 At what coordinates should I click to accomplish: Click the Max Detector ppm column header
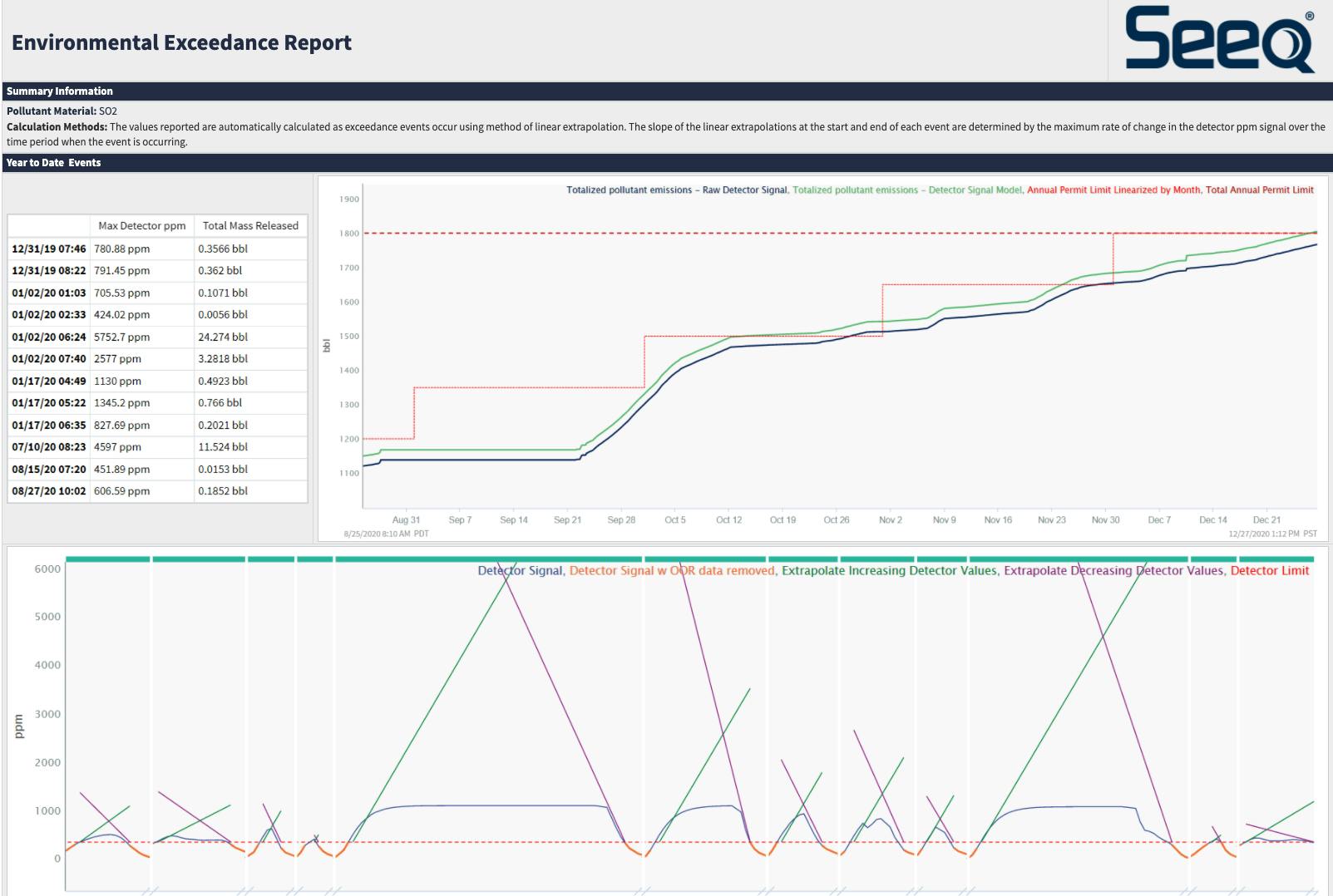141,225
